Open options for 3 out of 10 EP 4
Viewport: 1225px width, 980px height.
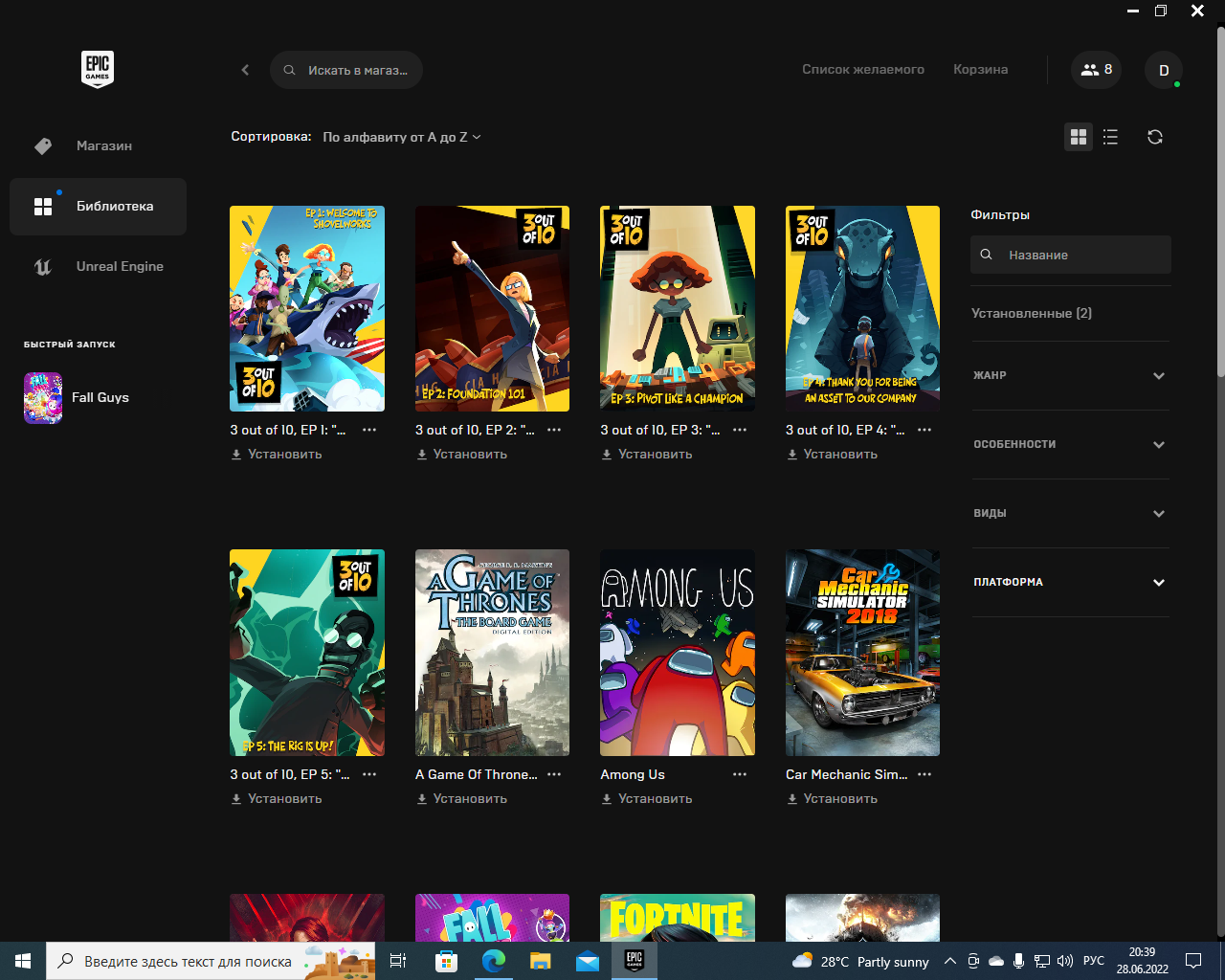(x=924, y=430)
